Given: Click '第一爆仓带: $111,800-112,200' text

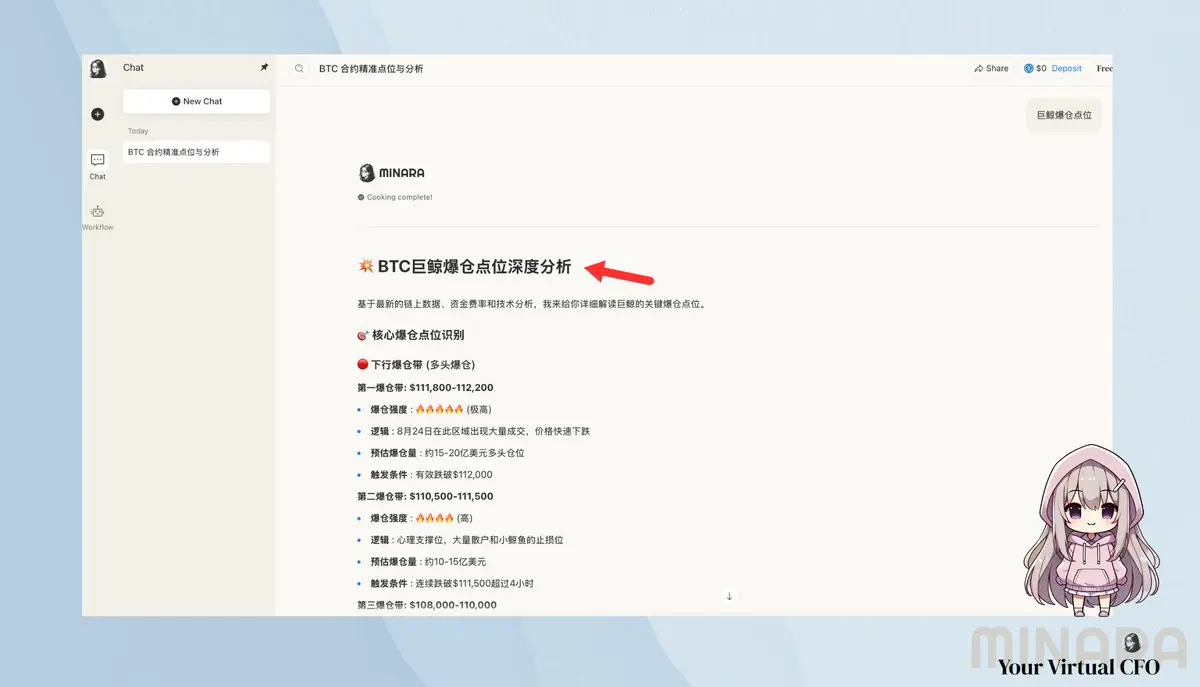Looking at the screenshot, I should 425,387.
